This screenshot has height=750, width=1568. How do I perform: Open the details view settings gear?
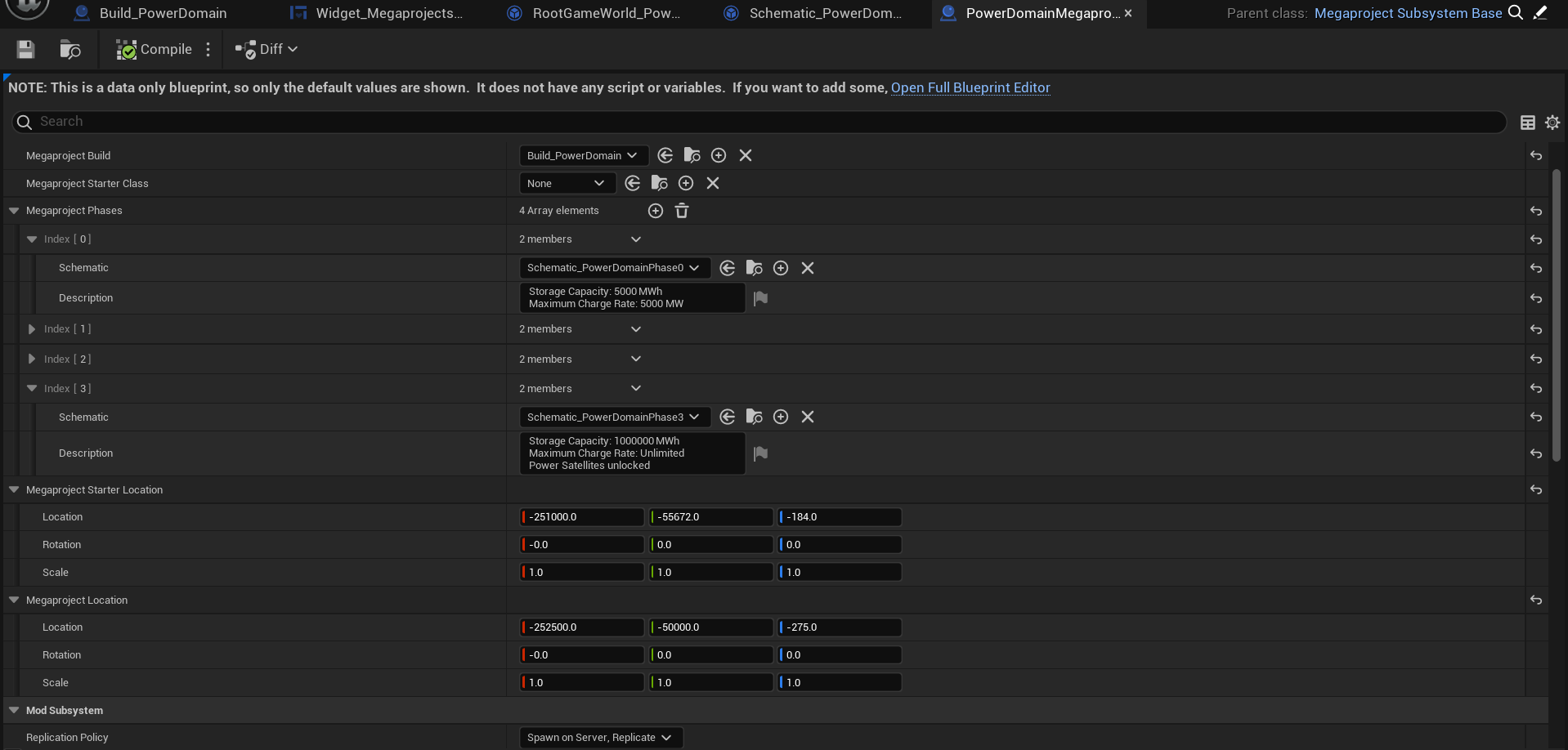tap(1552, 122)
